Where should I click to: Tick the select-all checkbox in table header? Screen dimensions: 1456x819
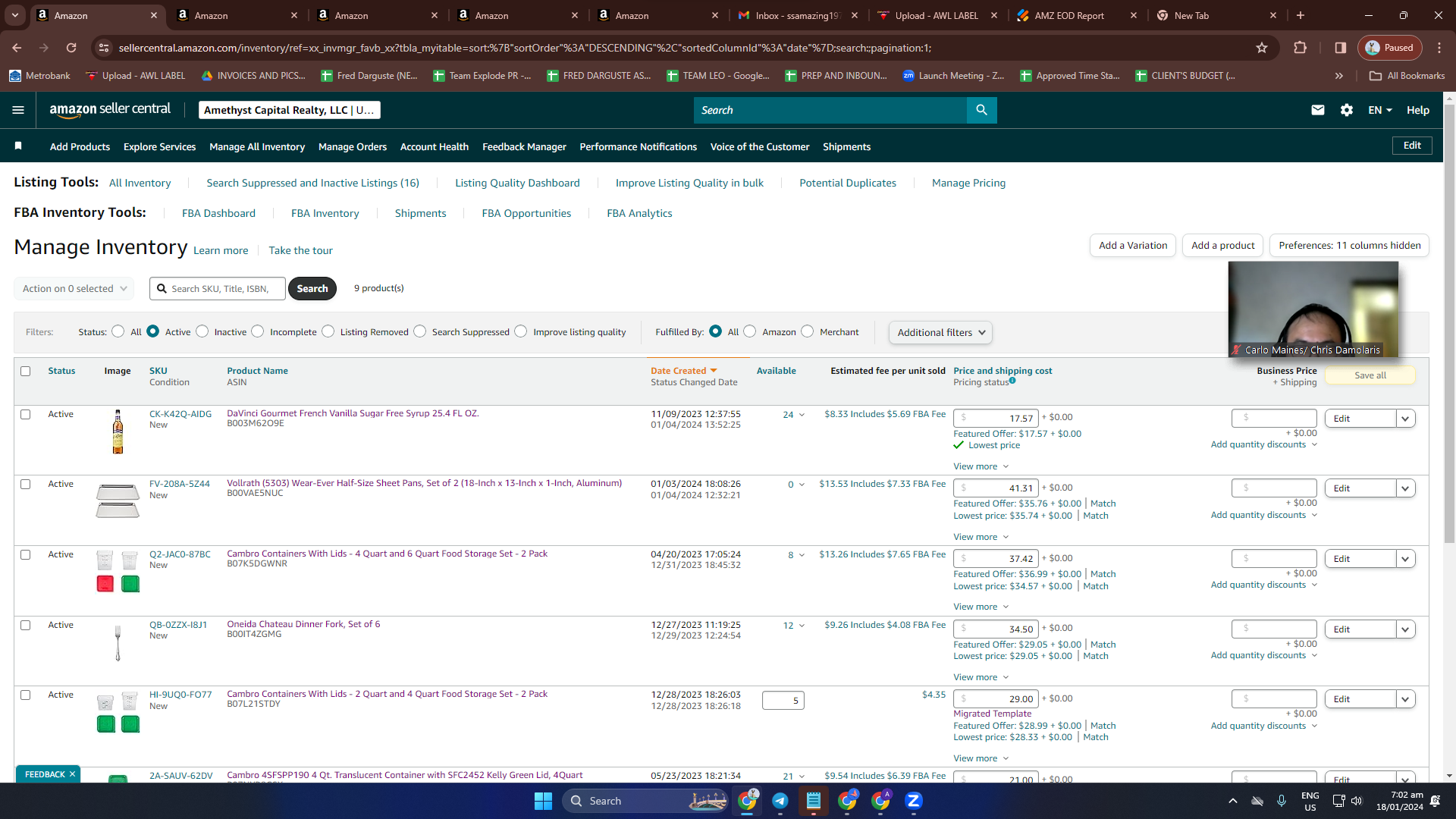[x=26, y=372]
